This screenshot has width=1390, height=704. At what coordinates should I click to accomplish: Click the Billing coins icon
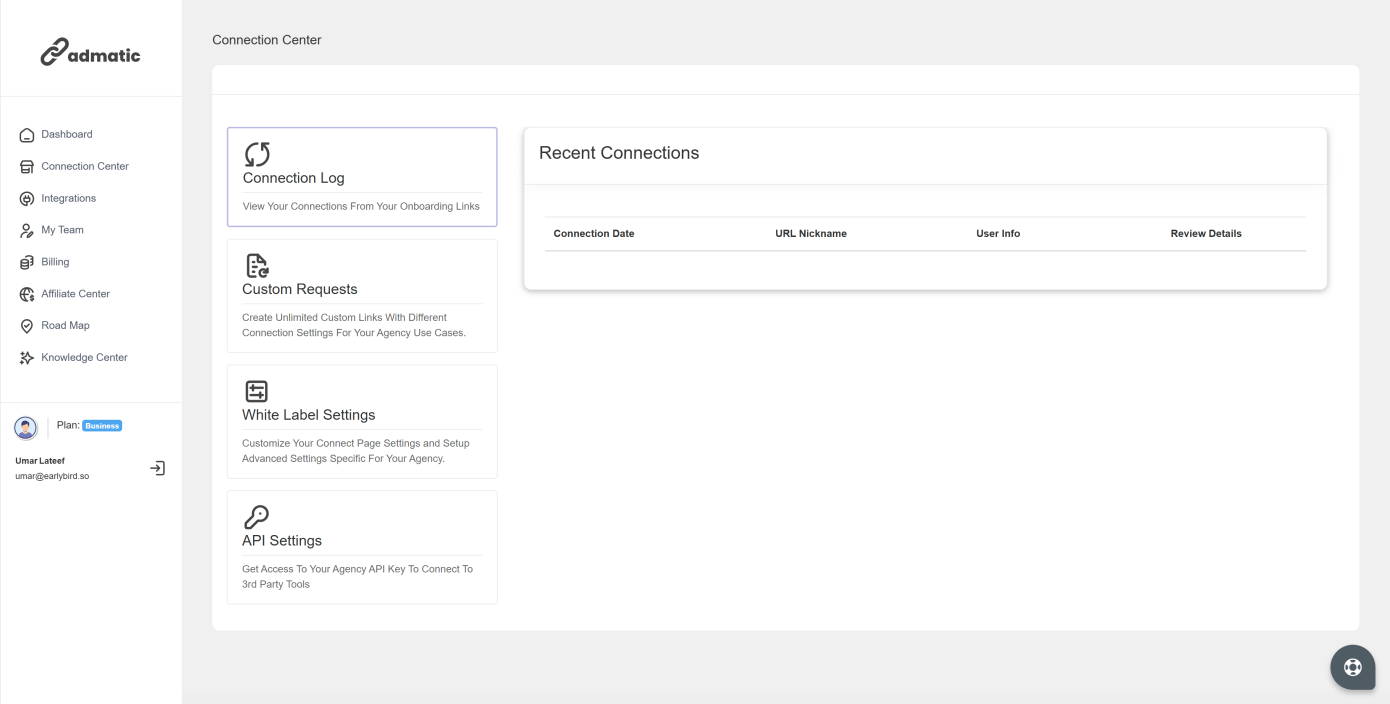[x=27, y=262]
